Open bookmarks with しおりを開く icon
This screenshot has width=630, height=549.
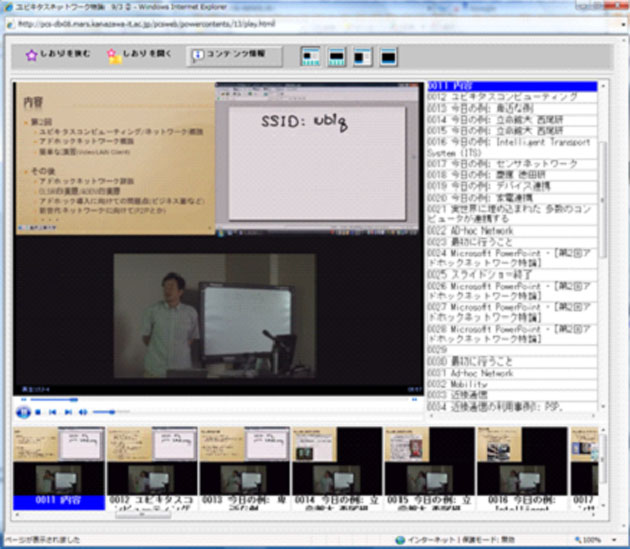pyautogui.click(x=115, y=56)
